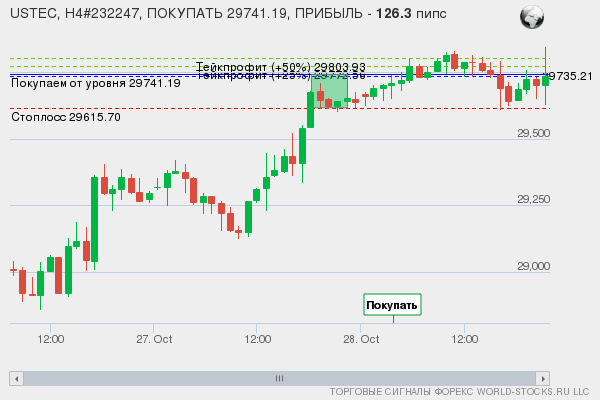Click the 'Тейкпрофит (+50%) 29803.93' label

click(280, 67)
